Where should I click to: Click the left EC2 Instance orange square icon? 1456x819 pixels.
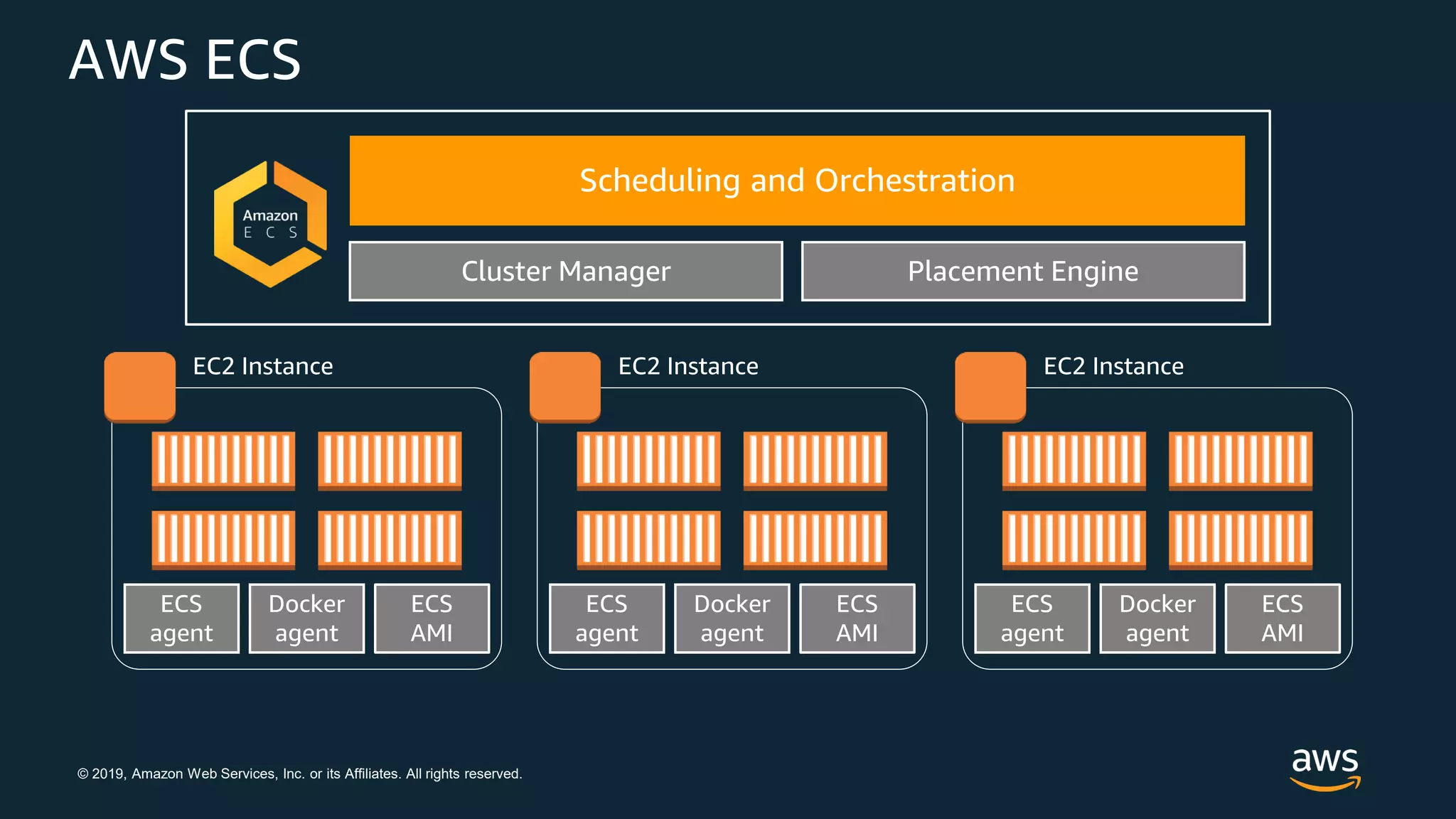point(140,386)
